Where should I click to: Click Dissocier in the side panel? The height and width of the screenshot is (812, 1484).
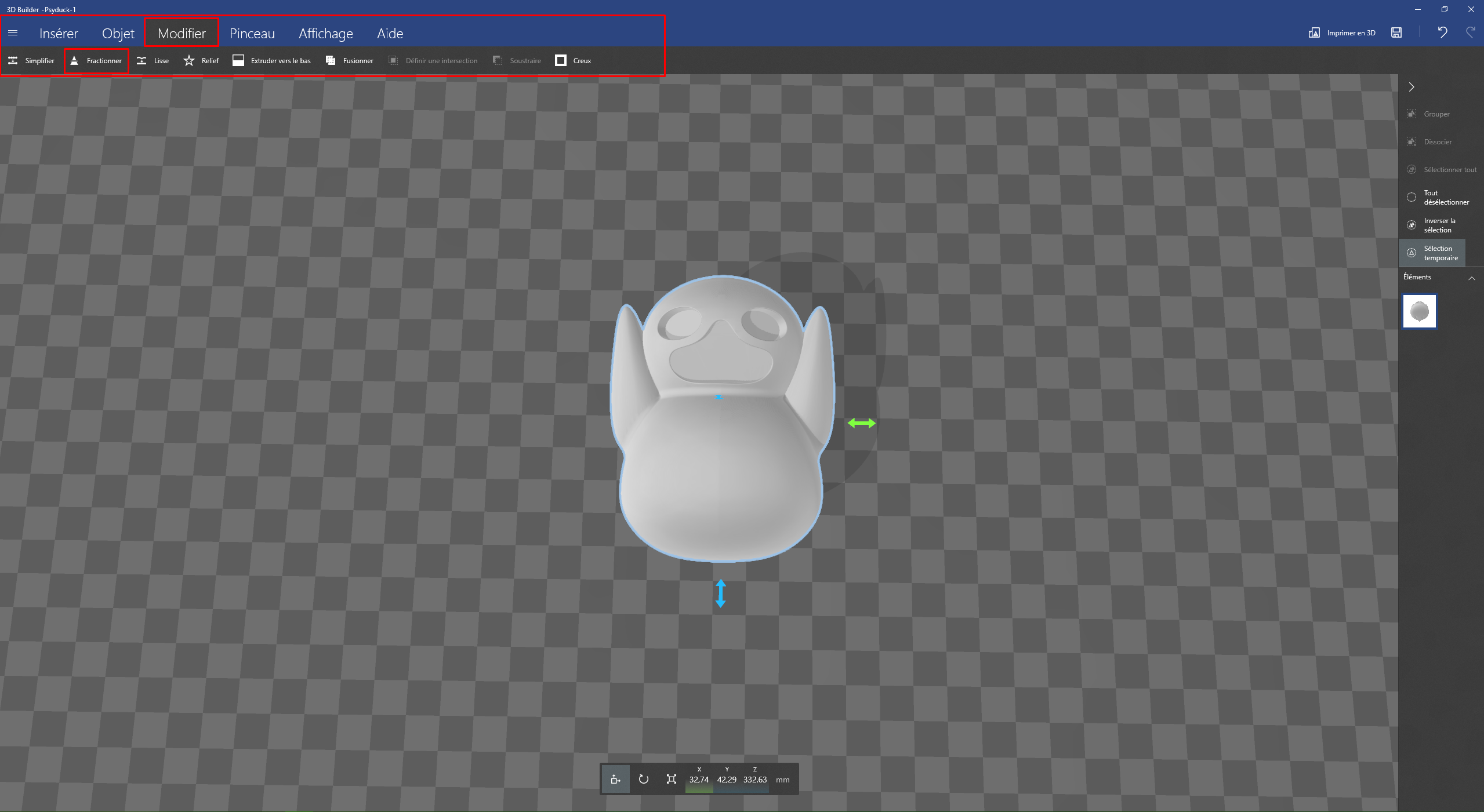[1429, 142]
